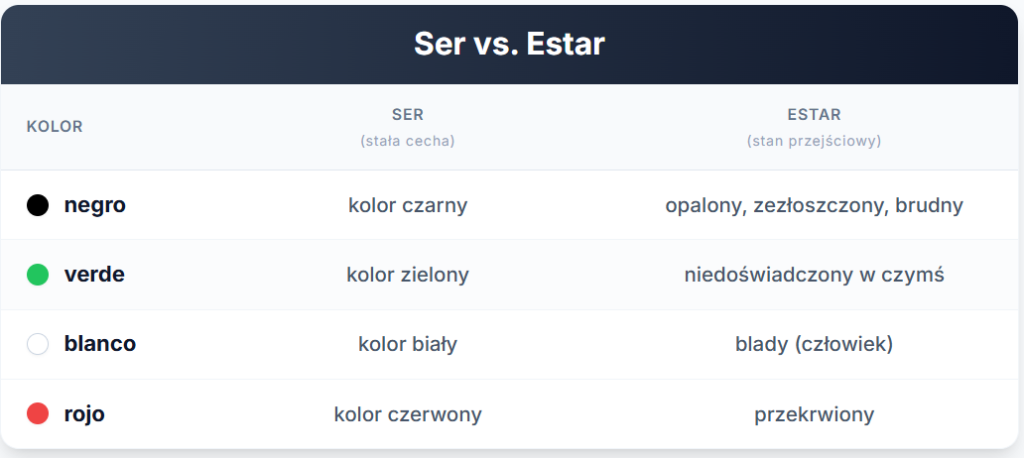Viewport: 1024px width, 458px height.
Task: Click the white color dot beside blanco
Action: (38, 344)
